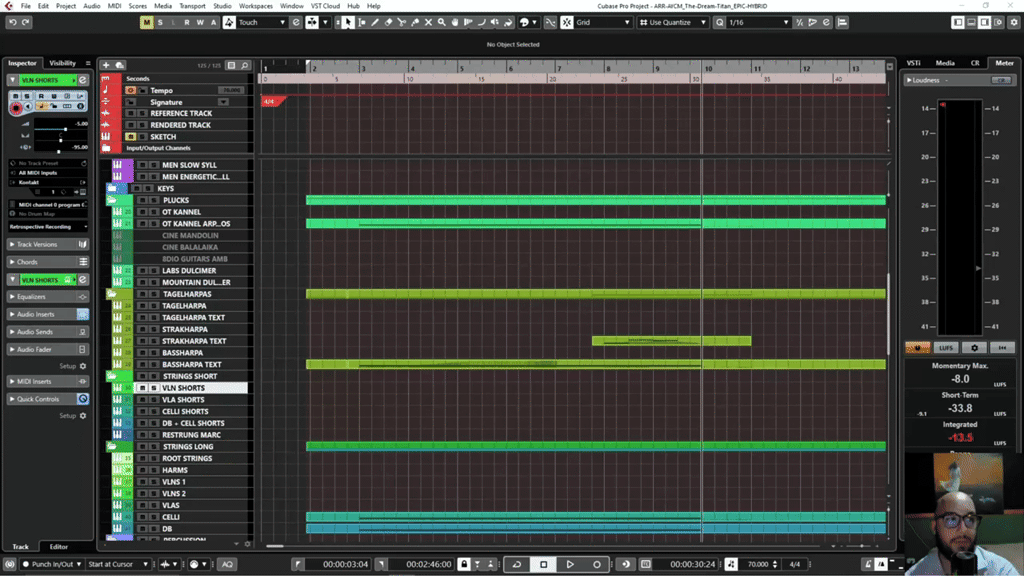The image size is (1024, 576).
Task: Click the Retrospective Recording button
Action: pos(47,227)
